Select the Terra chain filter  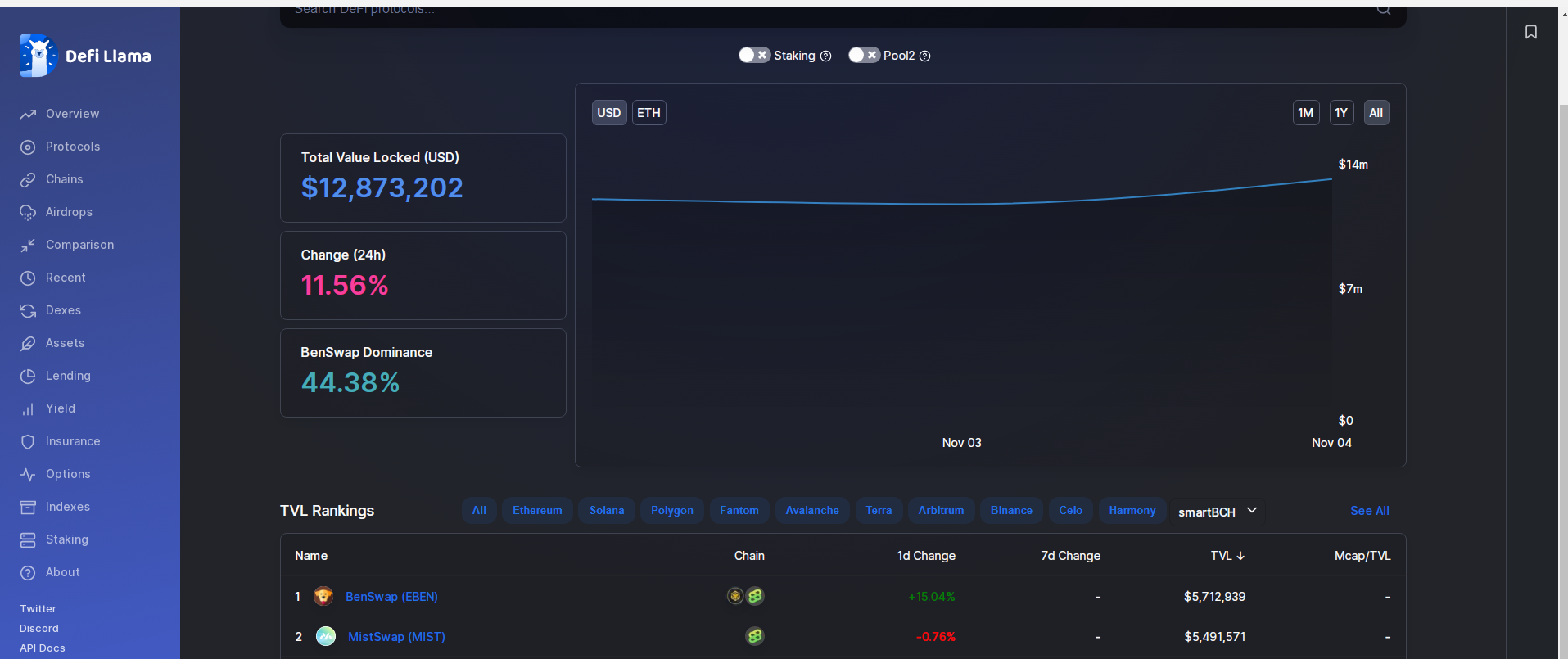point(879,510)
